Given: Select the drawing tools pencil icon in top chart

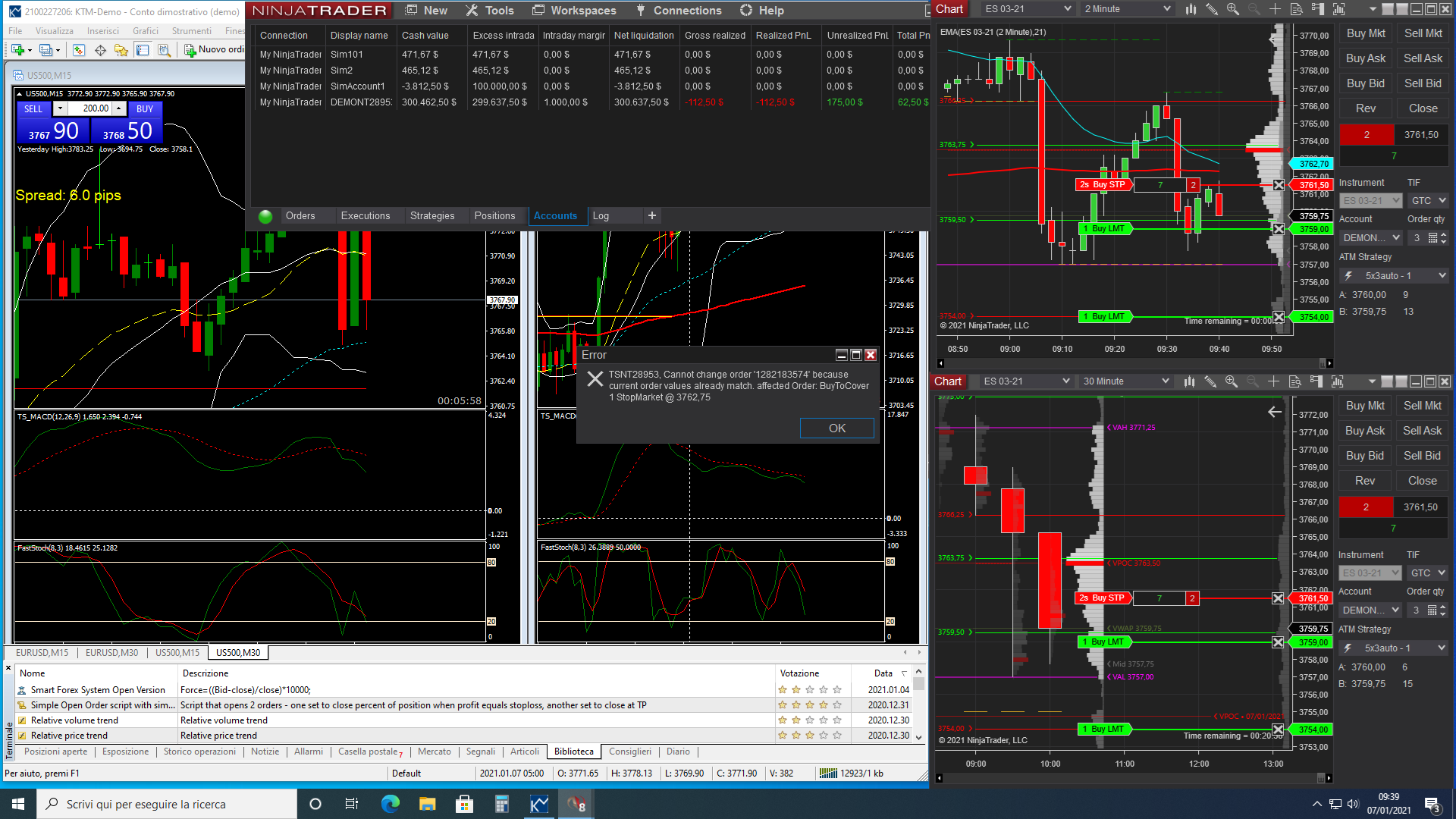Looking at the screenshot, I should pos(1212,9).
